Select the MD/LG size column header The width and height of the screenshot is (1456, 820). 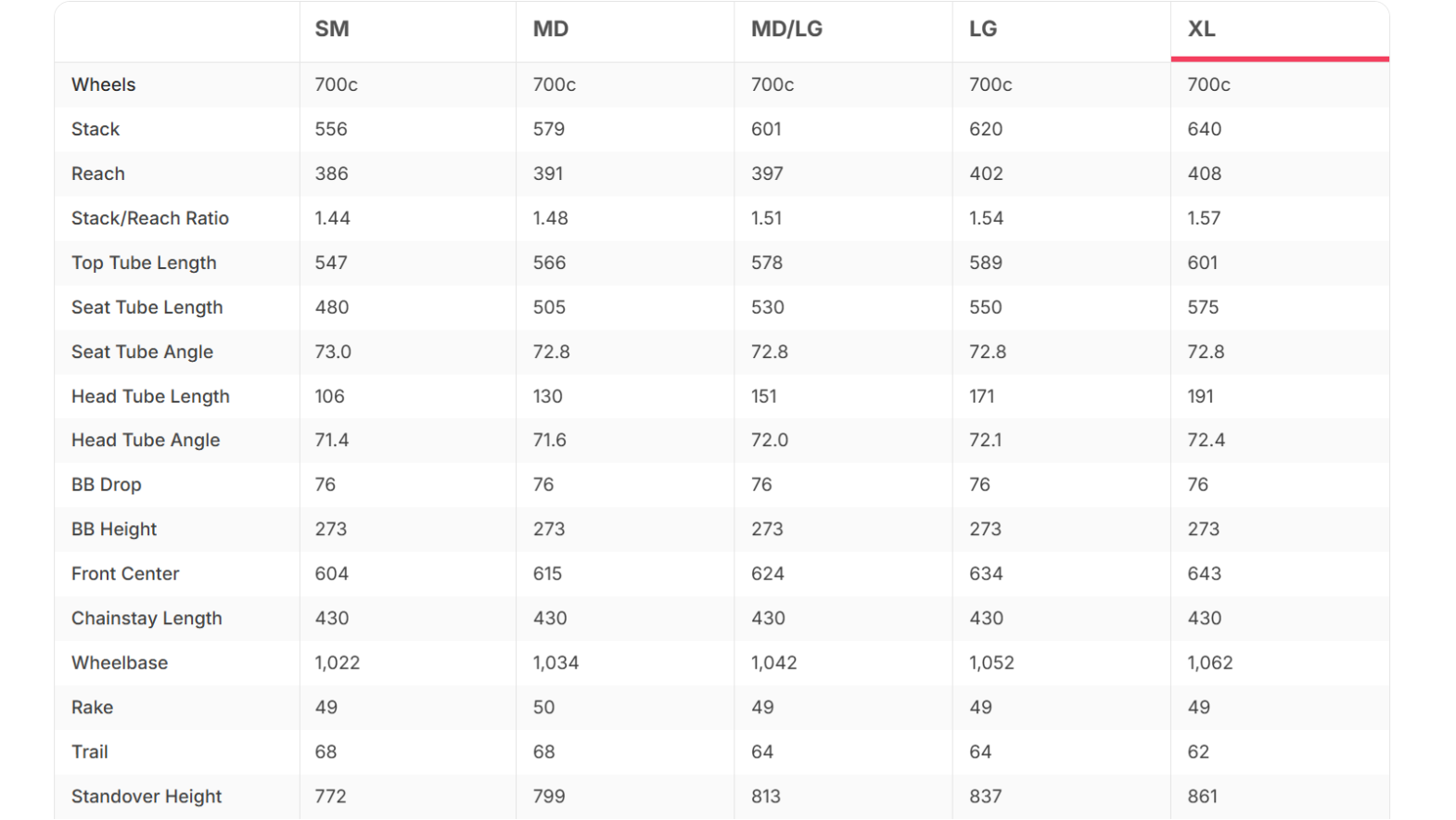[x=786, y=29]
